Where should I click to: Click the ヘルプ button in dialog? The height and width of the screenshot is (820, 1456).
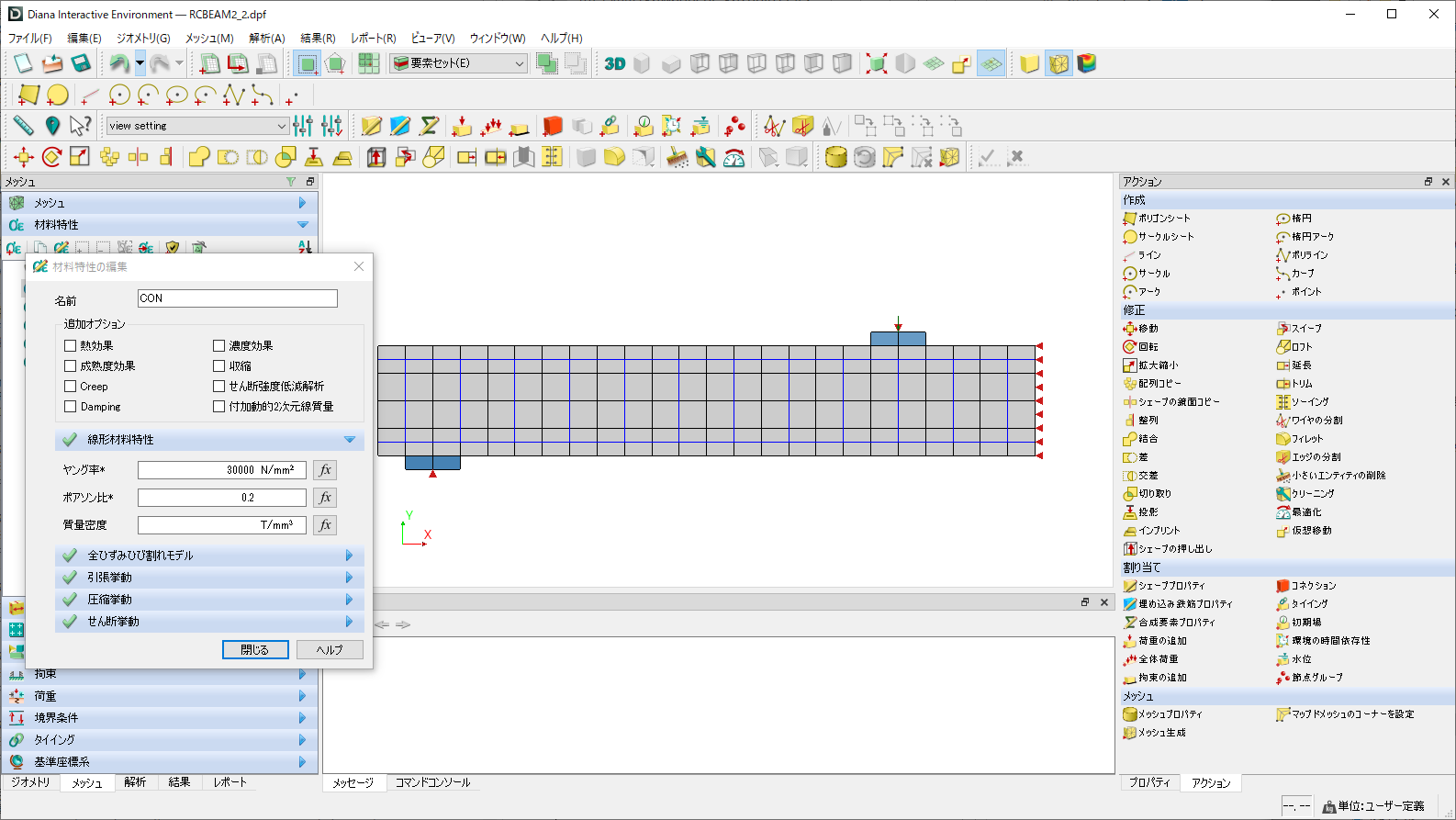pos(330,650)
